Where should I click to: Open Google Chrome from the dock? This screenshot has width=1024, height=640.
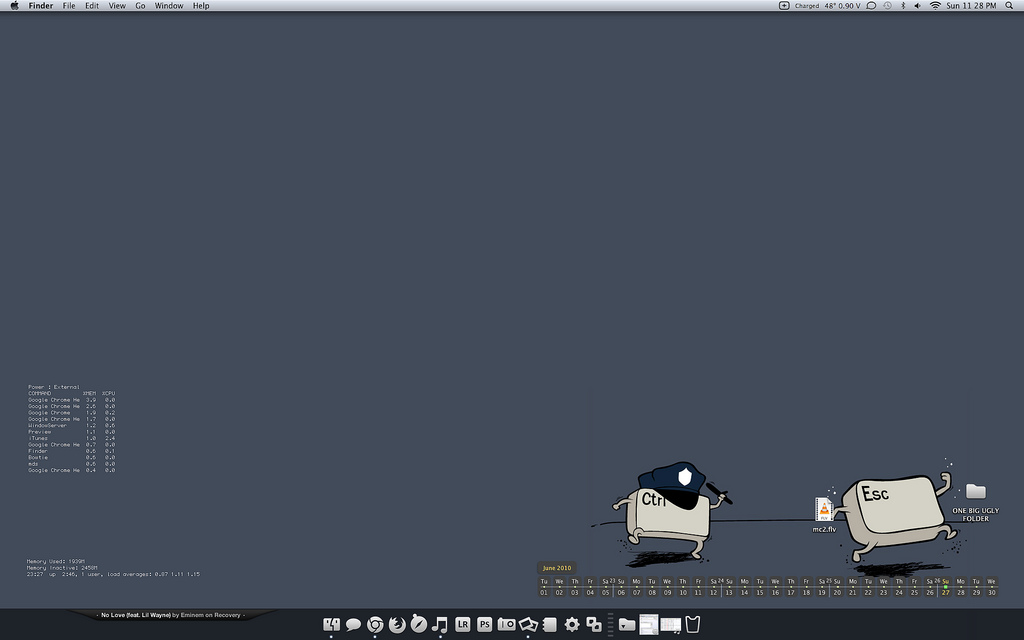[x=375, y=624]
